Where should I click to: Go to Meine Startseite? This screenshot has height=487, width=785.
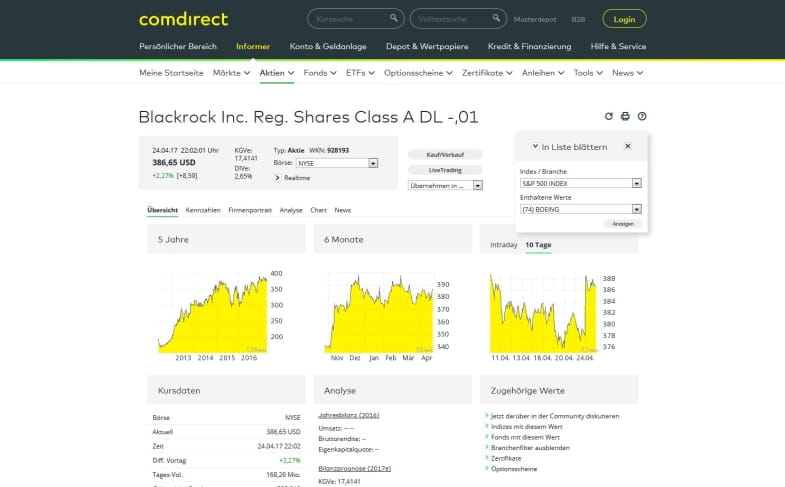click(171, 73)
